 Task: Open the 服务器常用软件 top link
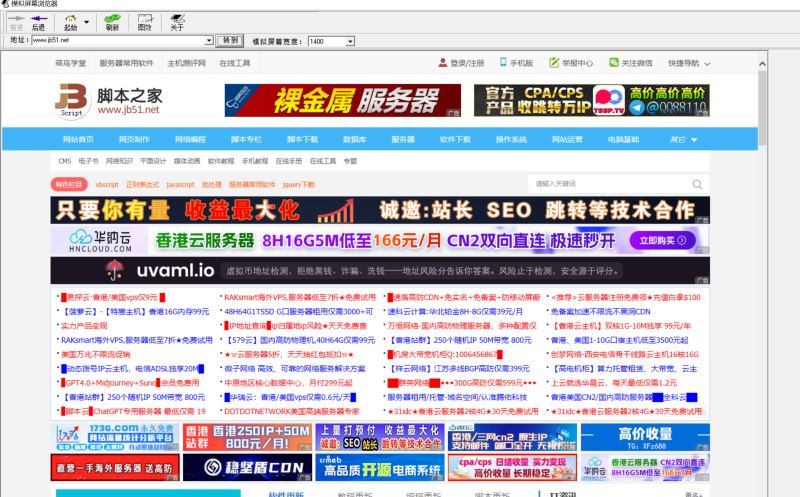pyautogui.click(x=126, y=63)
